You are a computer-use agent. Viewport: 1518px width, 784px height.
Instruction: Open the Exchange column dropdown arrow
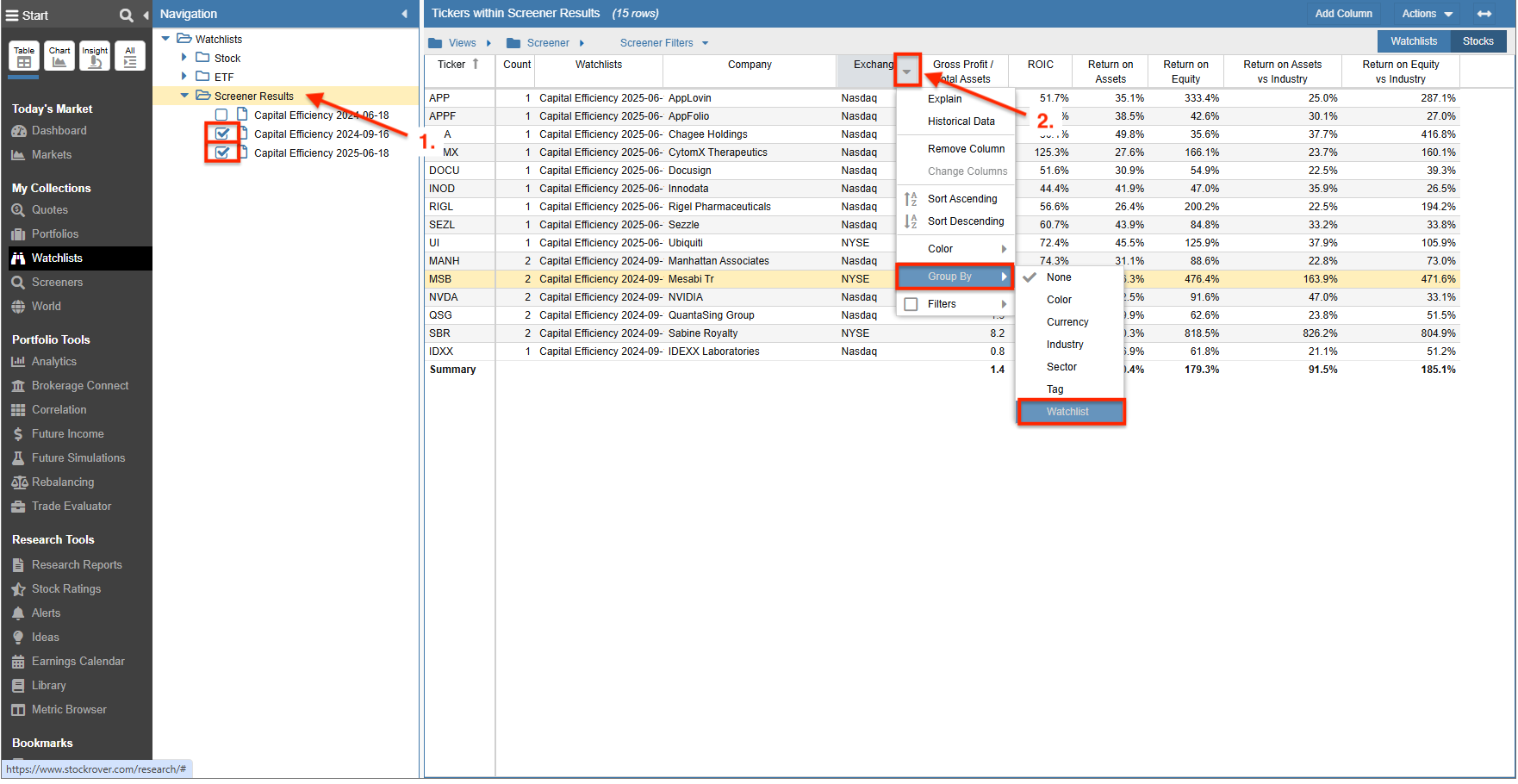906,72
